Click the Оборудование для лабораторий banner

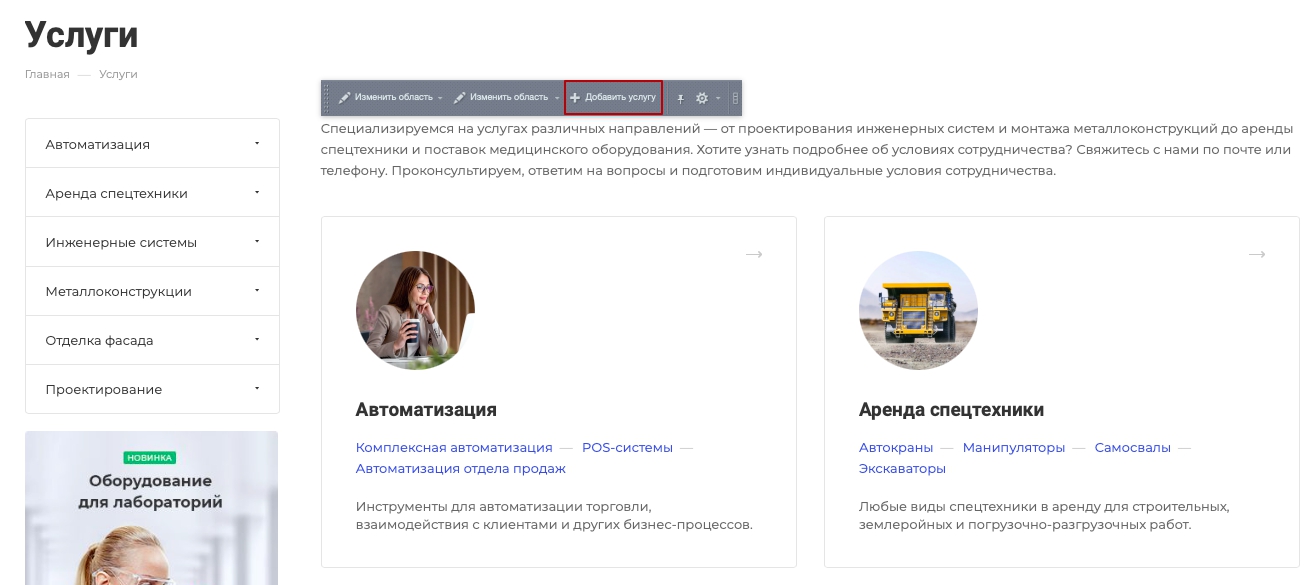[151, 508]
